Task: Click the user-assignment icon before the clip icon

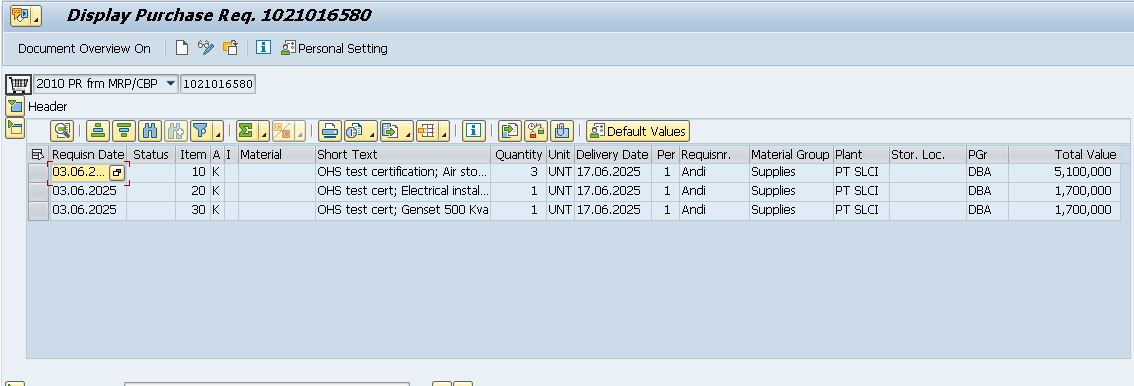Action: pos(536,131)
